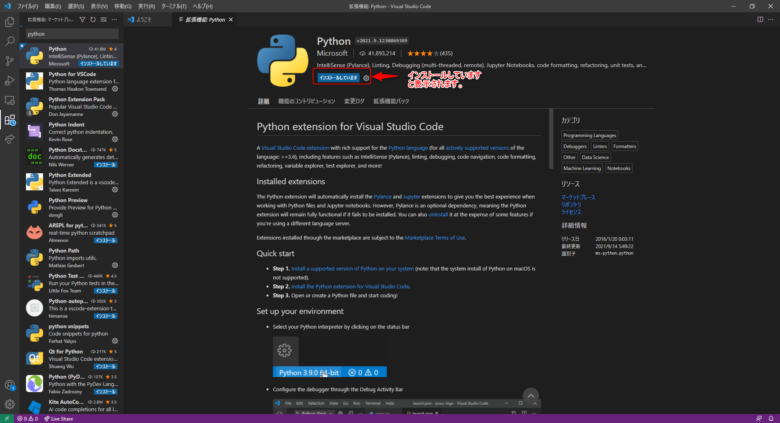Click the Programming Languages category tag
The image size is (780, 423).
tap(589, 135)
